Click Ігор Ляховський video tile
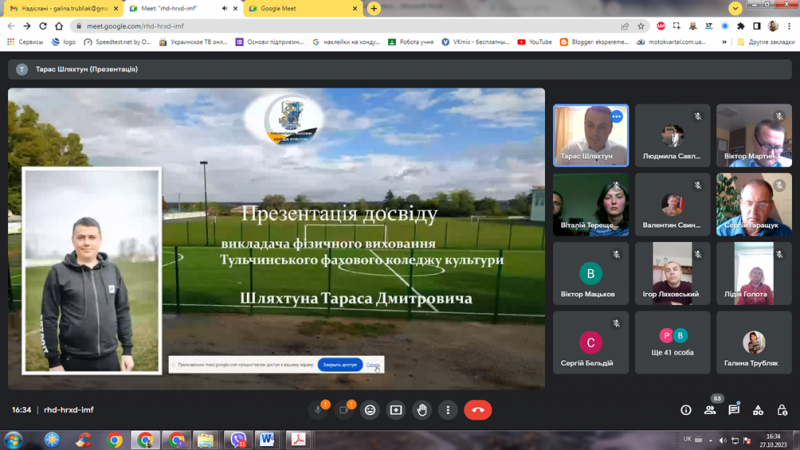This screenshot has height=450, width=800. 672,273
